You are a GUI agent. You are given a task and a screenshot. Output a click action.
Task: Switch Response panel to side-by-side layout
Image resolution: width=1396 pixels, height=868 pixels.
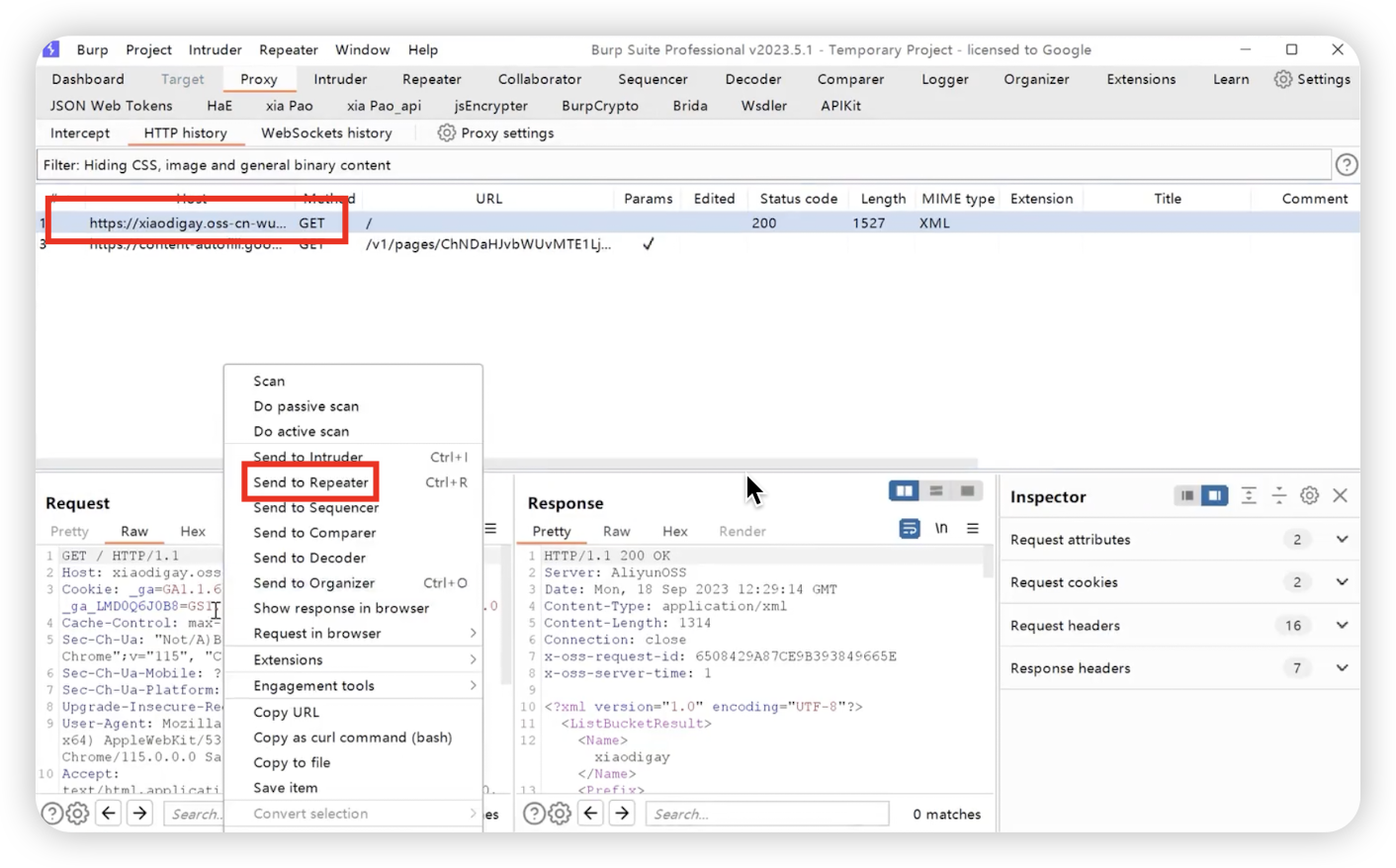pos(904,491)
